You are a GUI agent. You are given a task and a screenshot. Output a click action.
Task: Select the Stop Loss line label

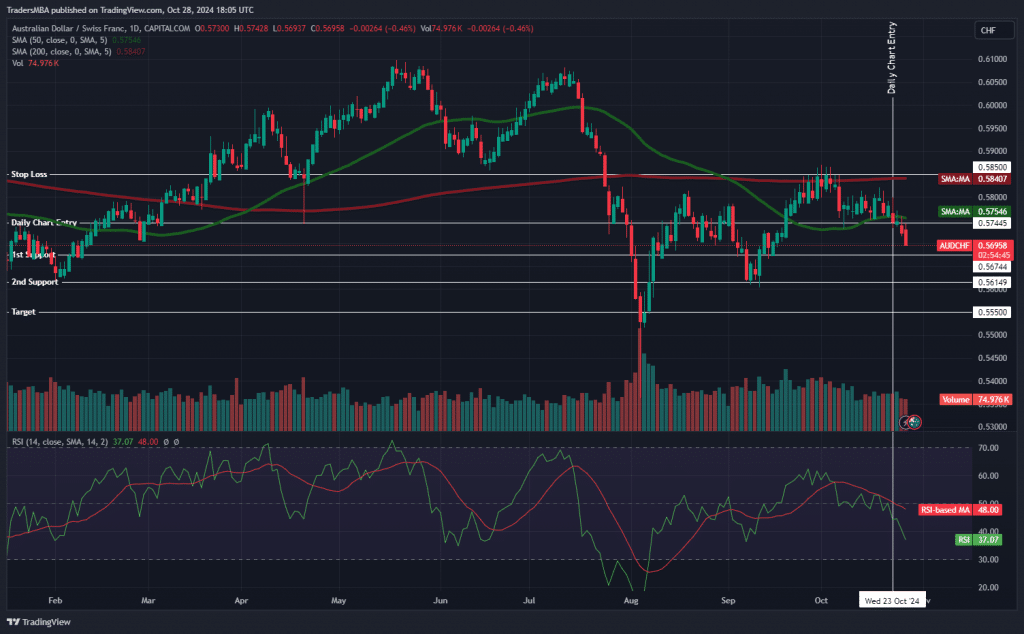click(x=28, y=174)
